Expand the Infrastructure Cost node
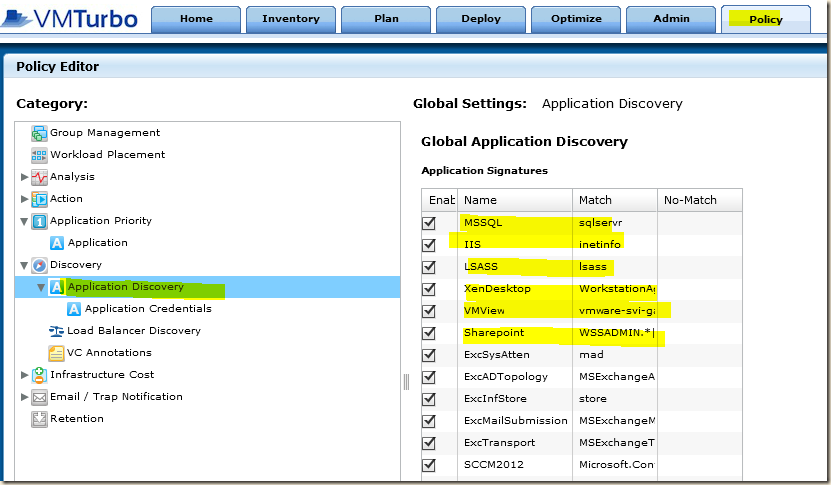 [24, 375]
